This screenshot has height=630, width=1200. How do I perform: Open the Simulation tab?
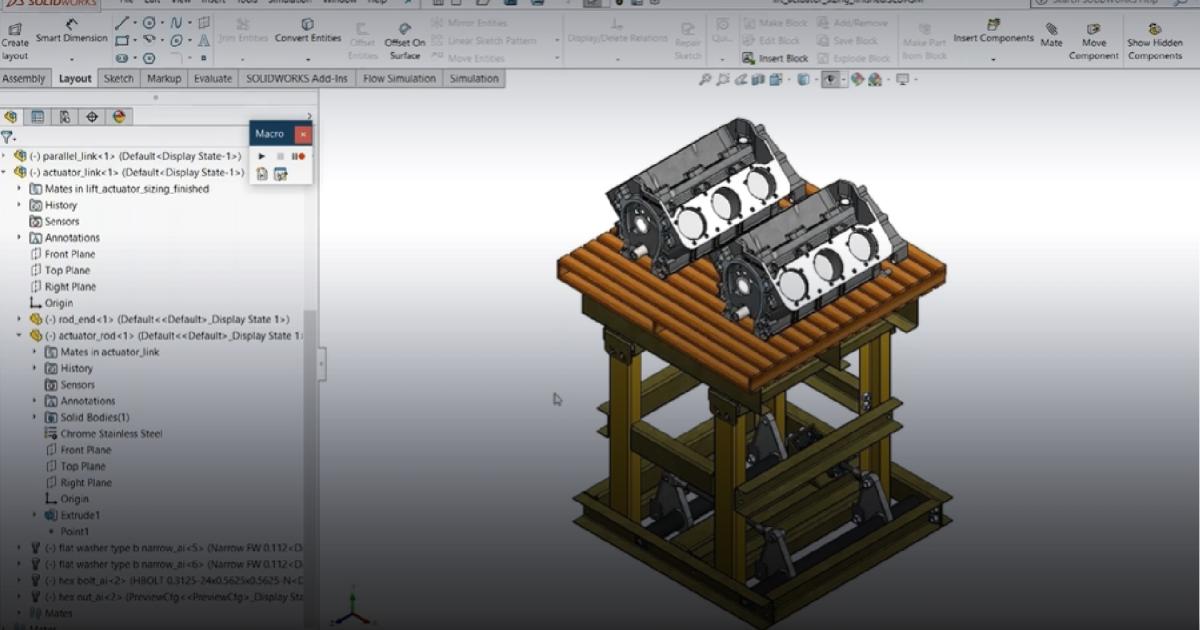(x=474, y=79)
